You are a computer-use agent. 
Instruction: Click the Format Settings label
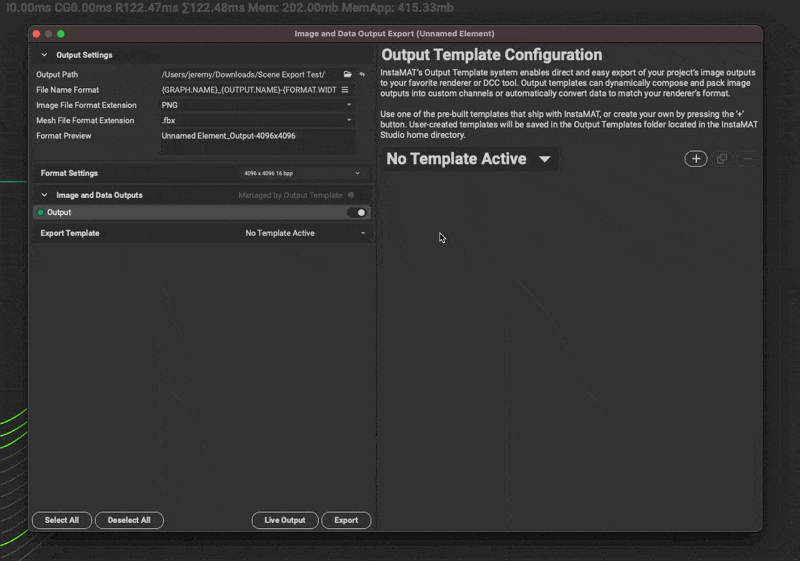tap(69, 173)
